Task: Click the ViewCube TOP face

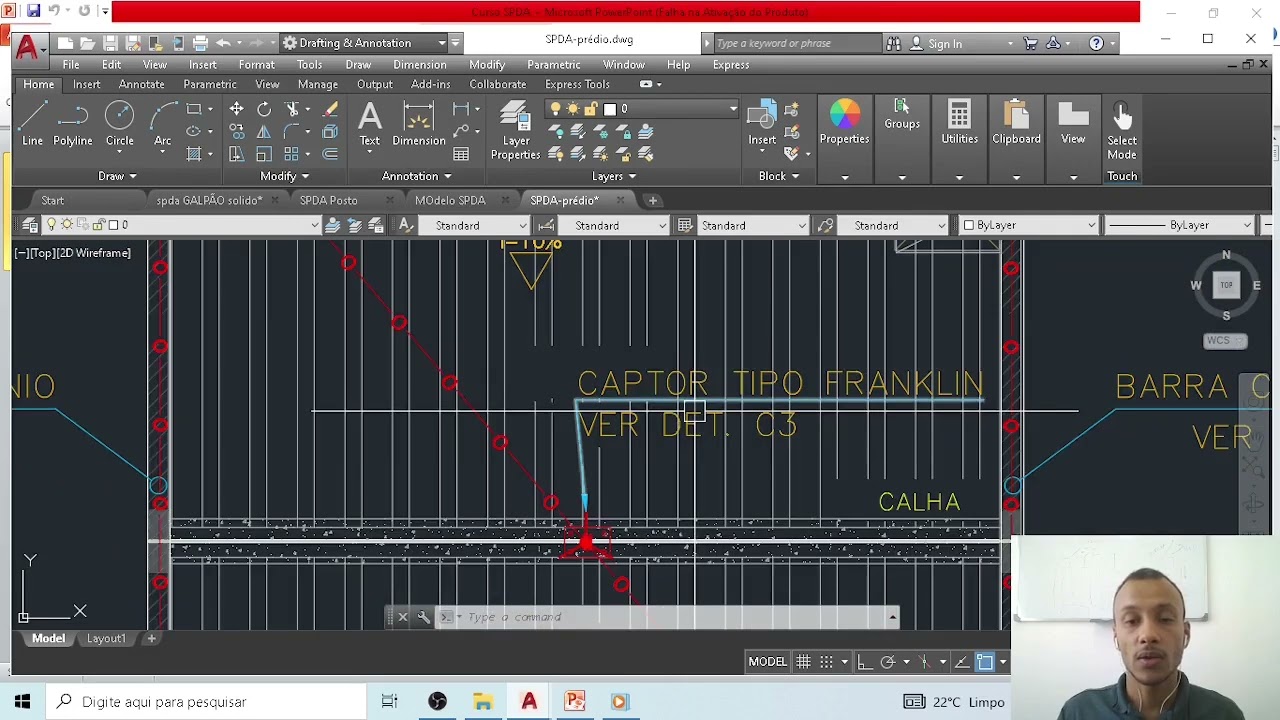Action: (1226, 285)
